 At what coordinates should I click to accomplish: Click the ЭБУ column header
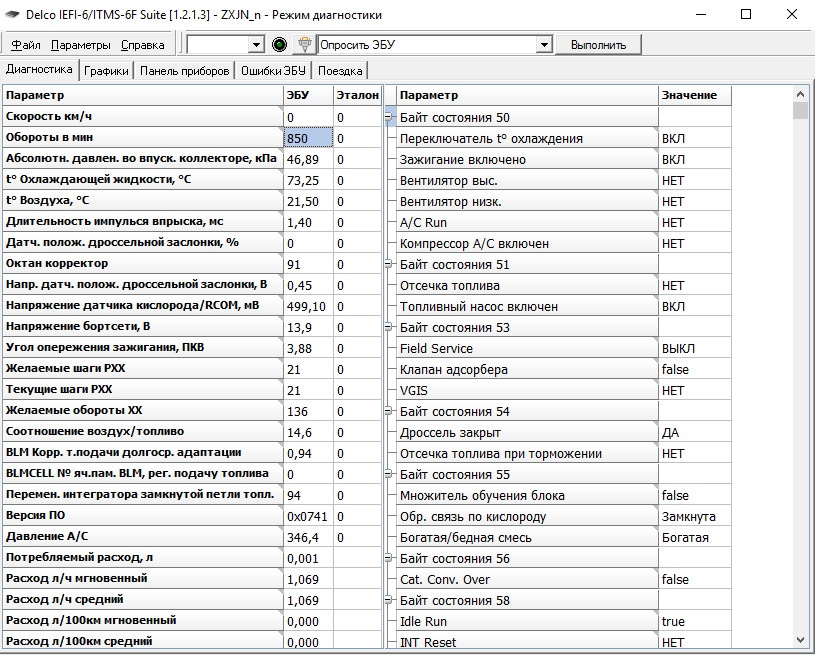coord(308,95)
